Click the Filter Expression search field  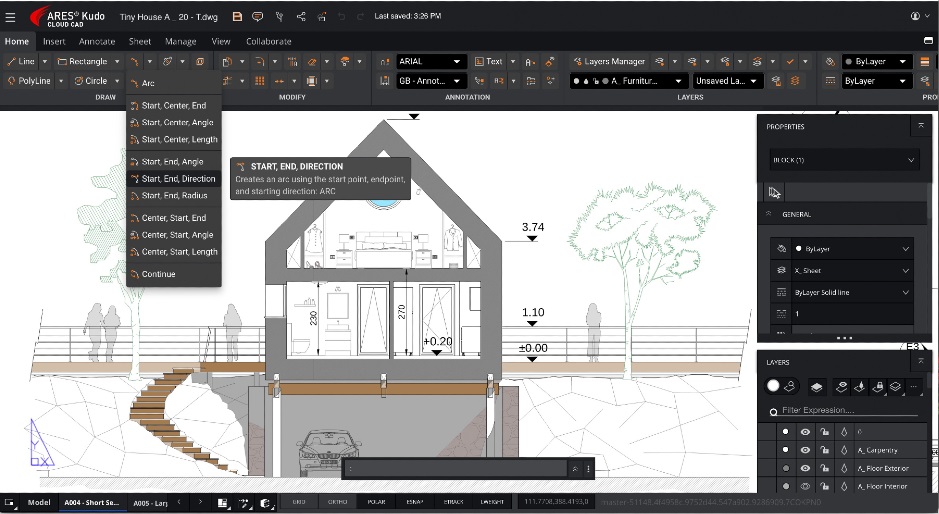click(845, 411)
